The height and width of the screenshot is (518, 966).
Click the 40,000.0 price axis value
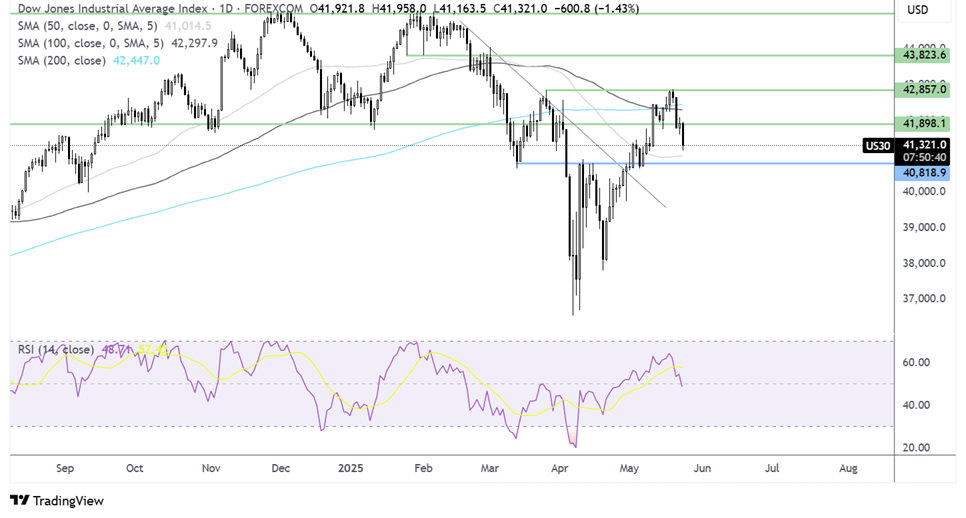pos(924,192)
